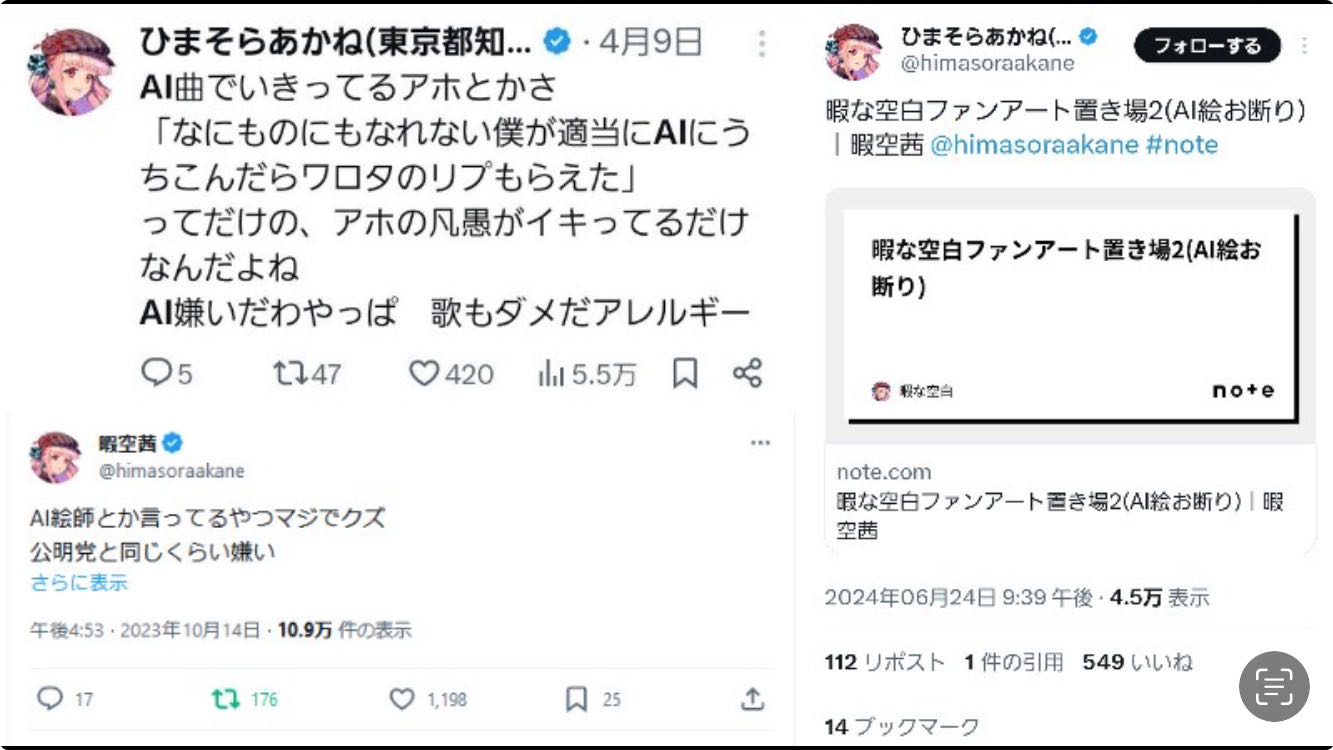The image size is (1333, 750).
Task: Toggle green retweet on AI絵師 tweet
Action: [x=227, y=699]
